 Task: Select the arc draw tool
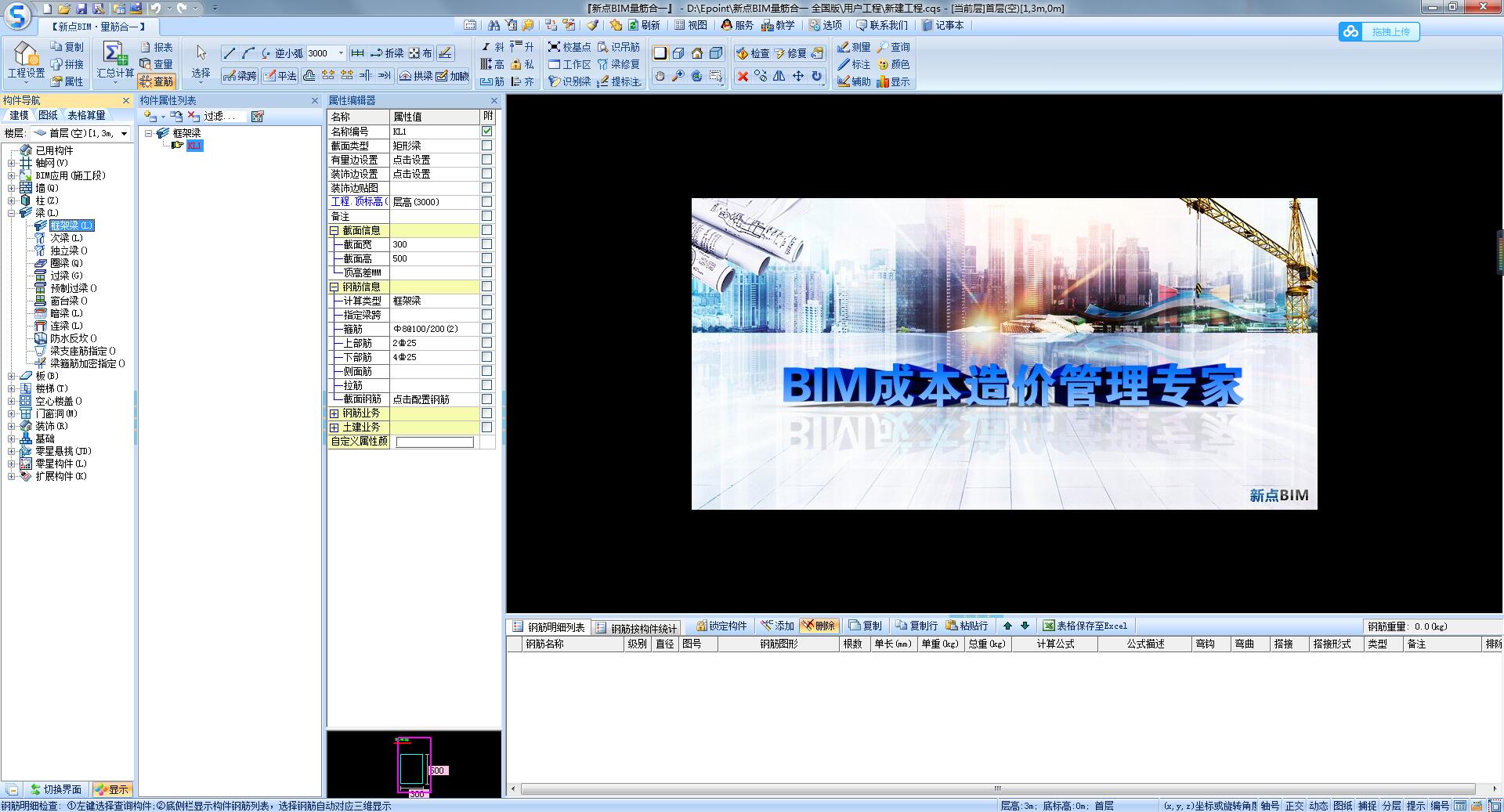point(248,53)
